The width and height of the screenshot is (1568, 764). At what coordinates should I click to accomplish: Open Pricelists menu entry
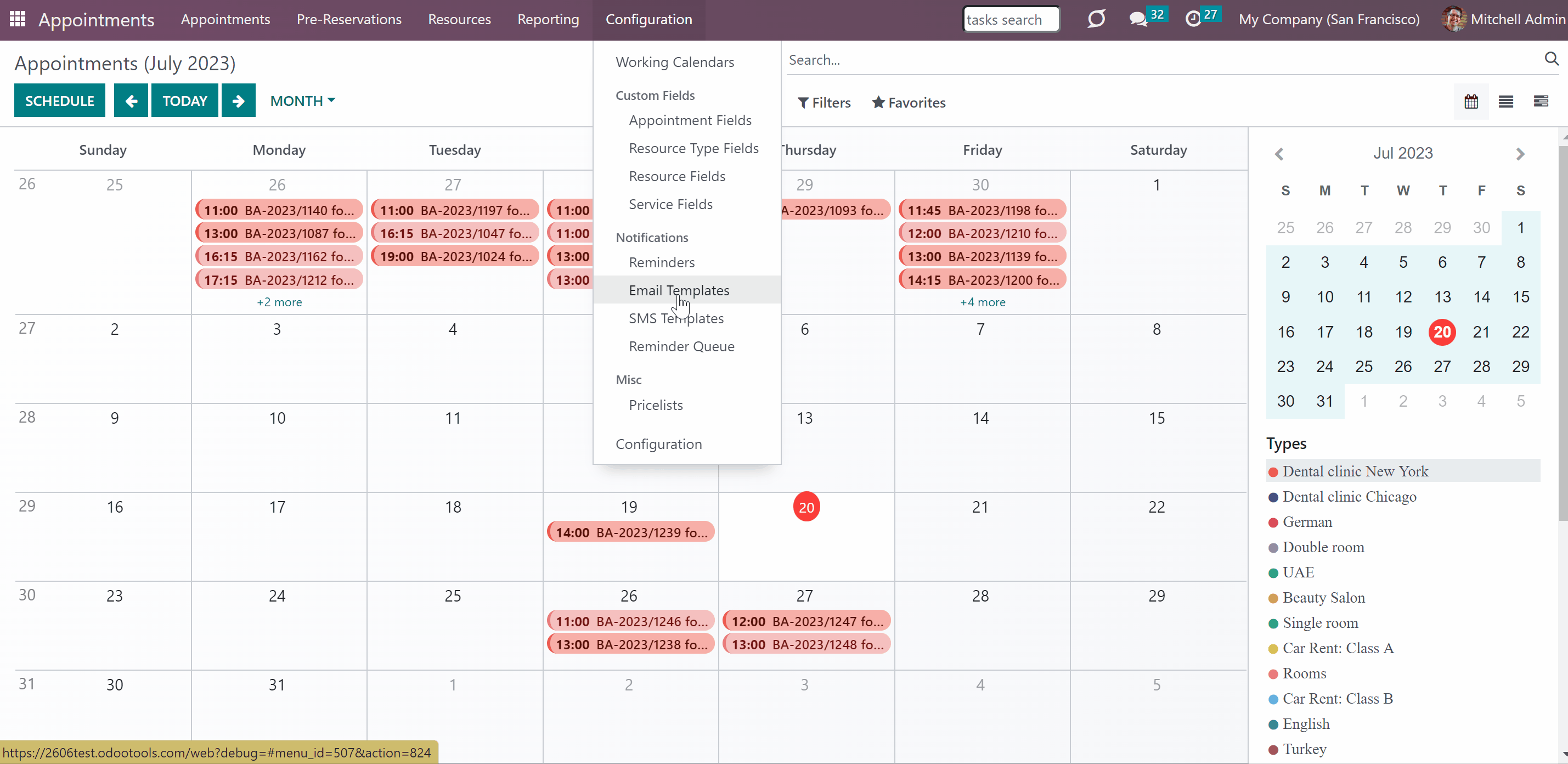click(686, 405)
